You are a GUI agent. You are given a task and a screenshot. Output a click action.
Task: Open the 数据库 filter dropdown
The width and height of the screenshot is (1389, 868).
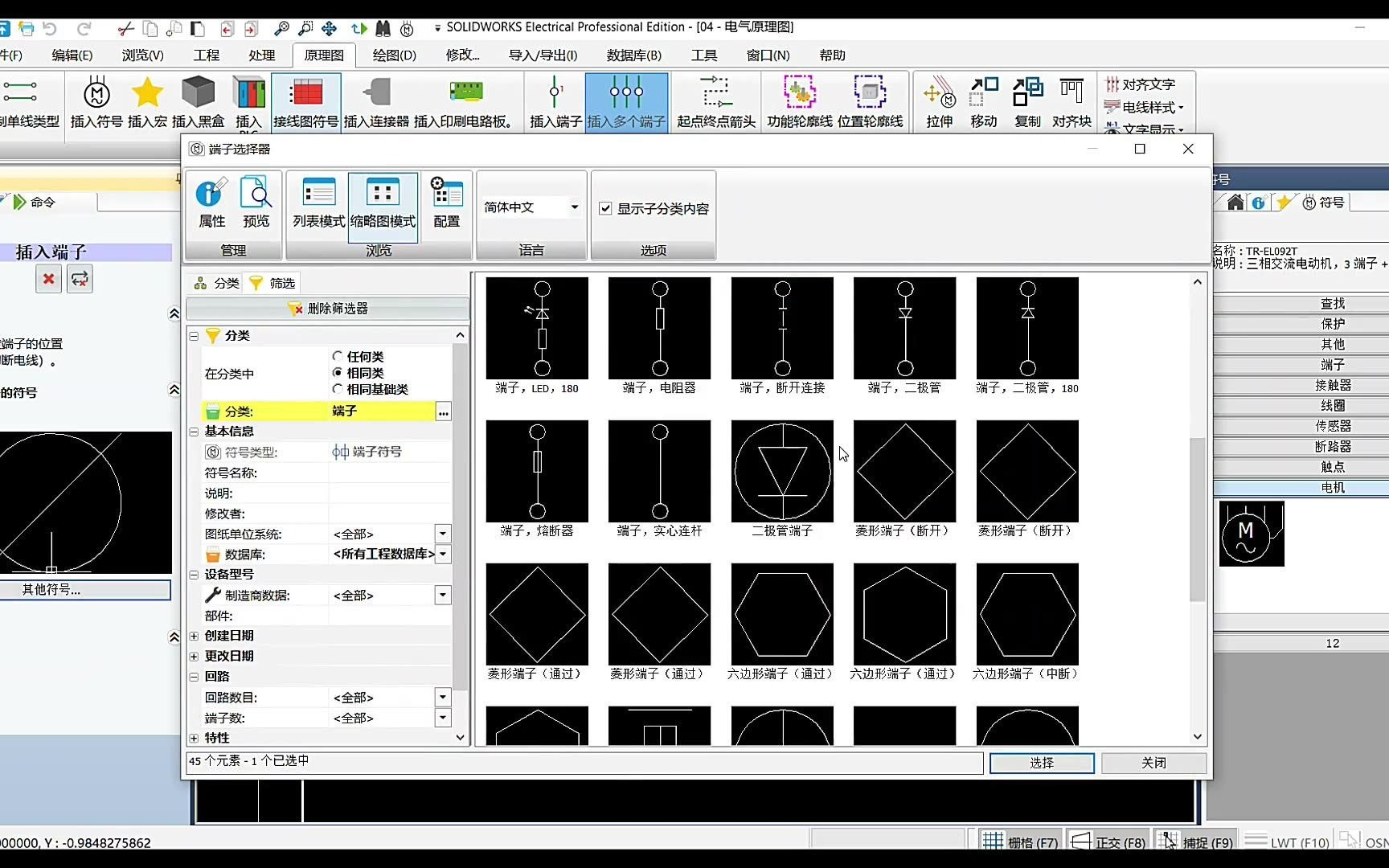pos(443,554)
